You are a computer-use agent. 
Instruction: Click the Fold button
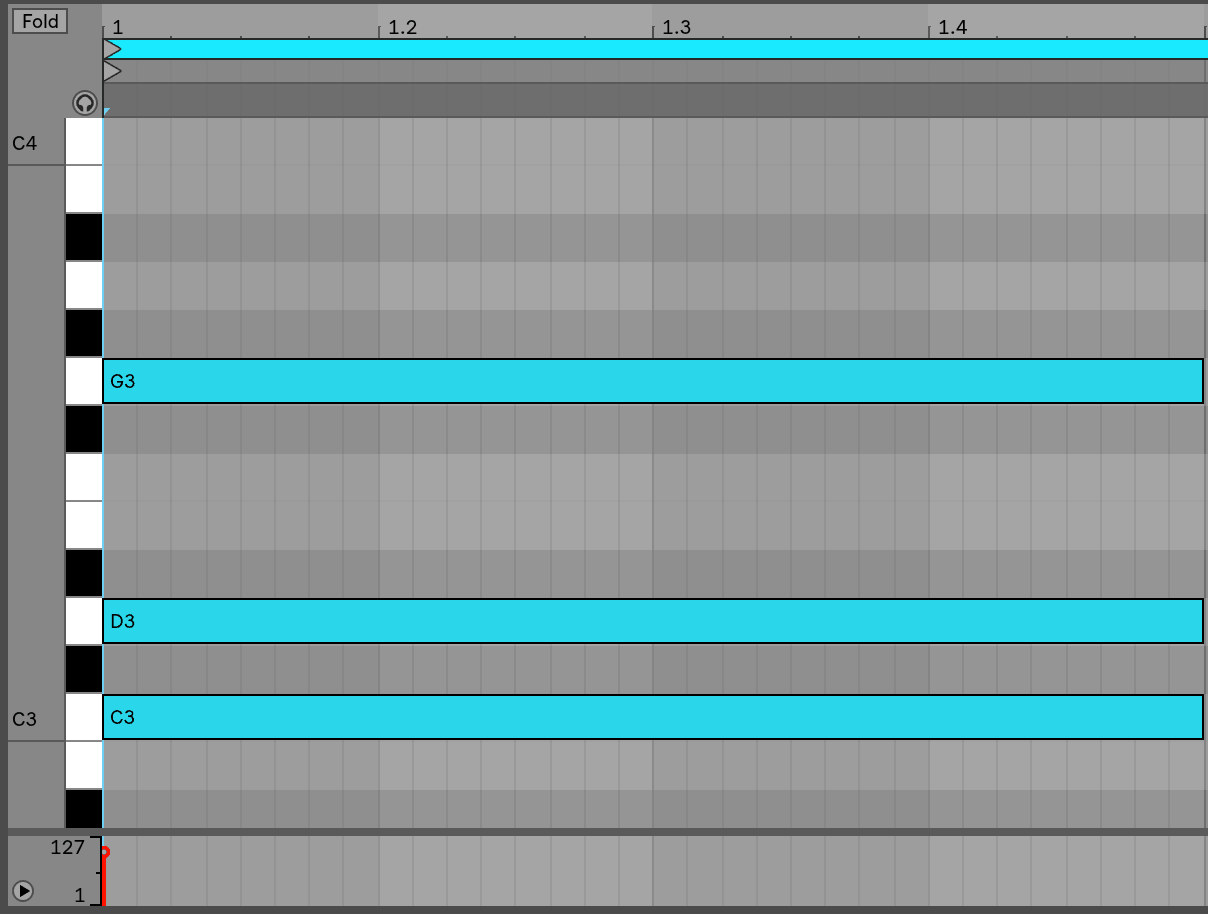pos(40,21)
